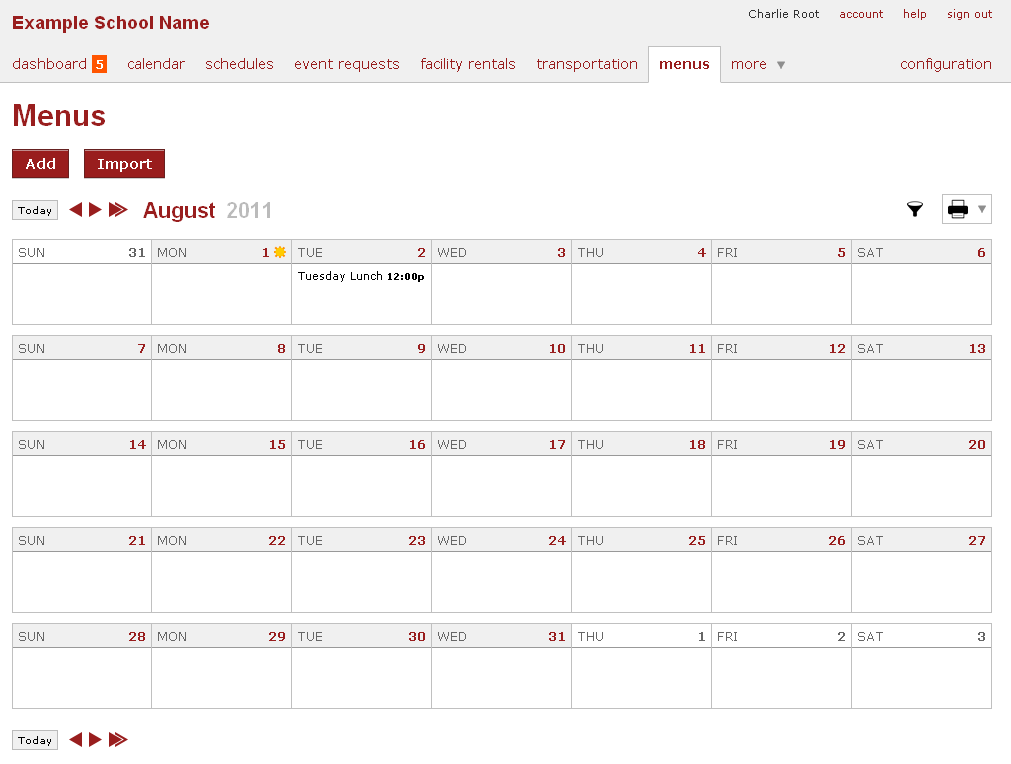Image resolution: width=1011 pixels, height=764 pixels.
Task: Open the event requests tab
Action: [346, 64]
